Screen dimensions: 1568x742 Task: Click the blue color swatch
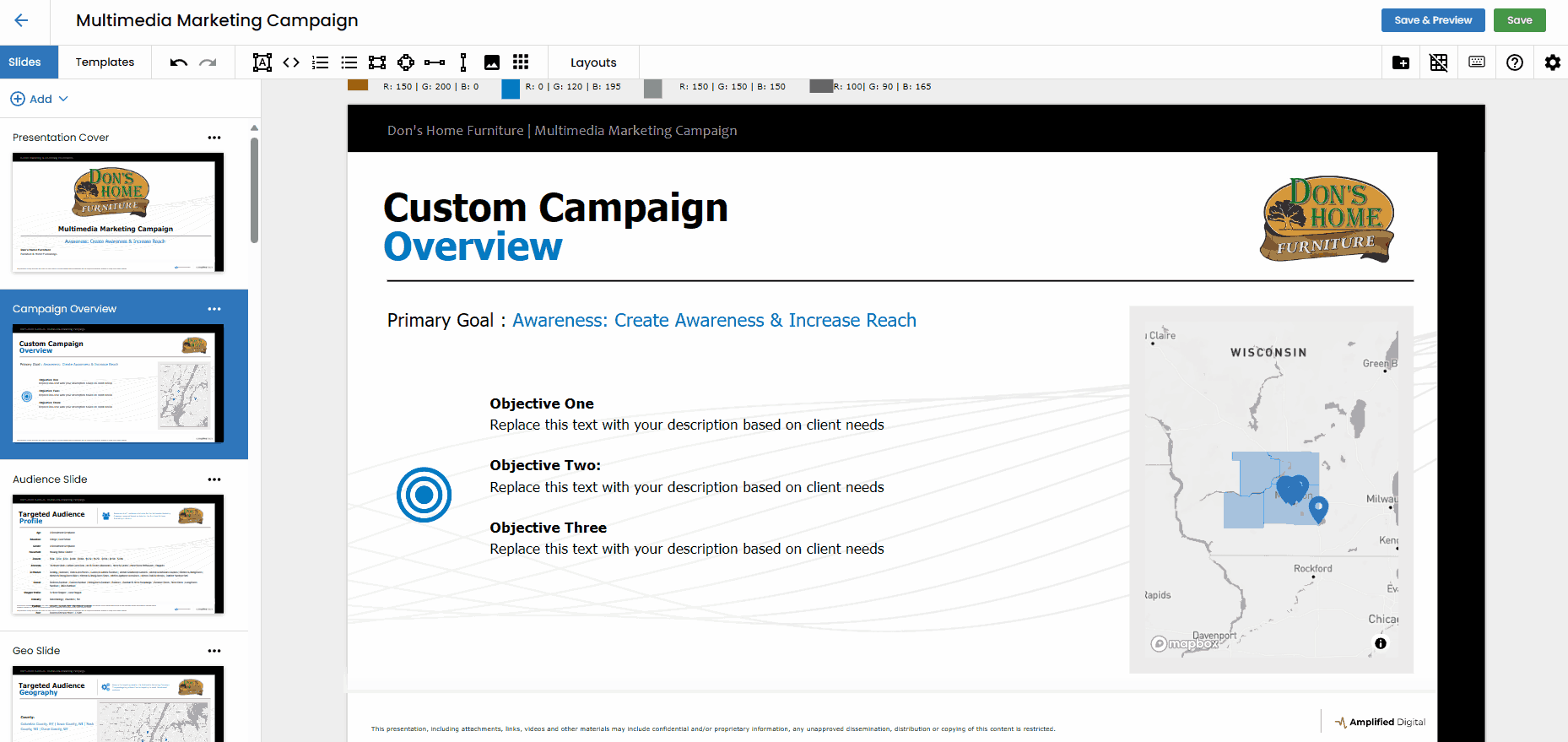tap(511, 89)
